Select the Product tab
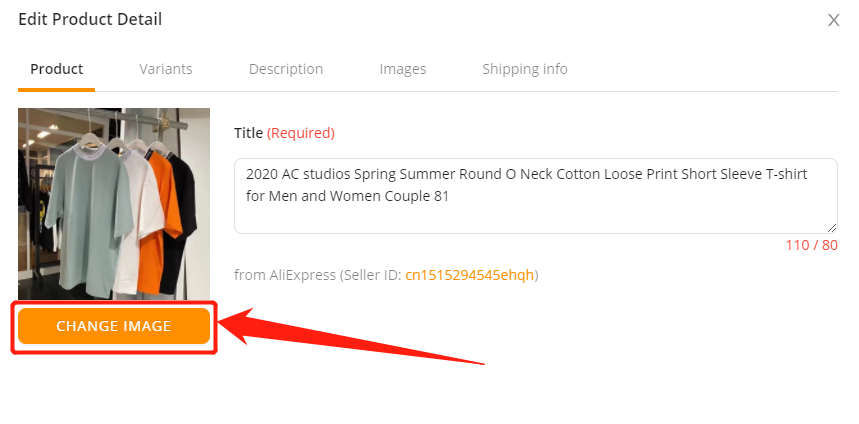 coord(56,69)
